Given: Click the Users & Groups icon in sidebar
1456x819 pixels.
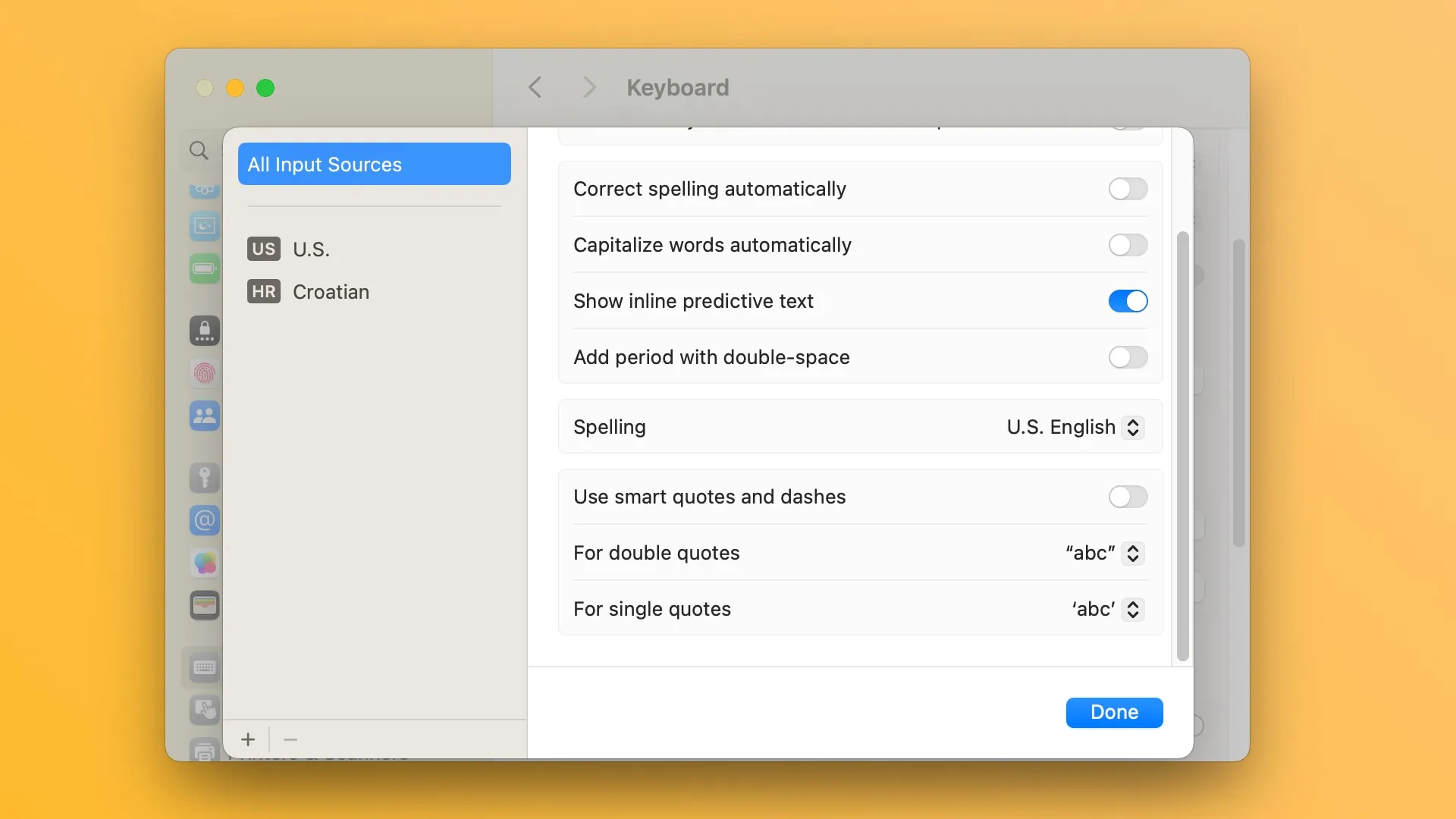Looking at the screenshot, I should click(x=205, y=416).
